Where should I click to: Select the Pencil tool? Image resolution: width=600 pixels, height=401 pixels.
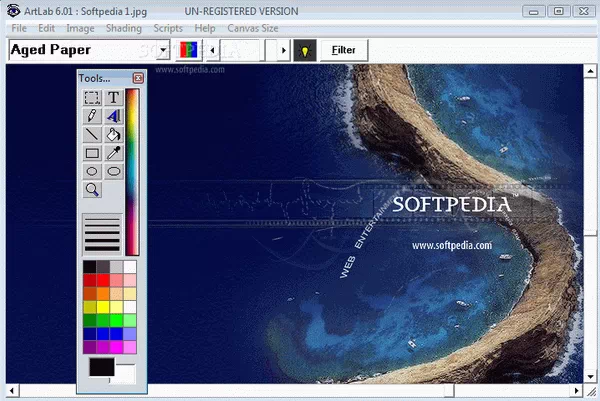click(92, 116)
